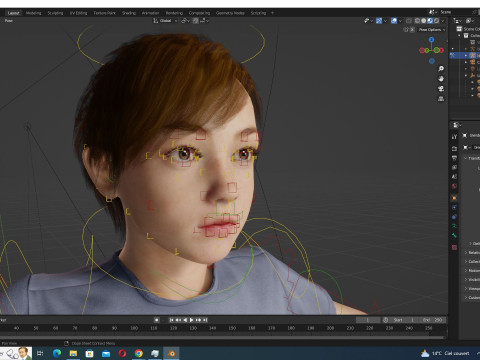480x360 pixels.
Task: Open the properties editor type dropdown
Action: [457, 125]
